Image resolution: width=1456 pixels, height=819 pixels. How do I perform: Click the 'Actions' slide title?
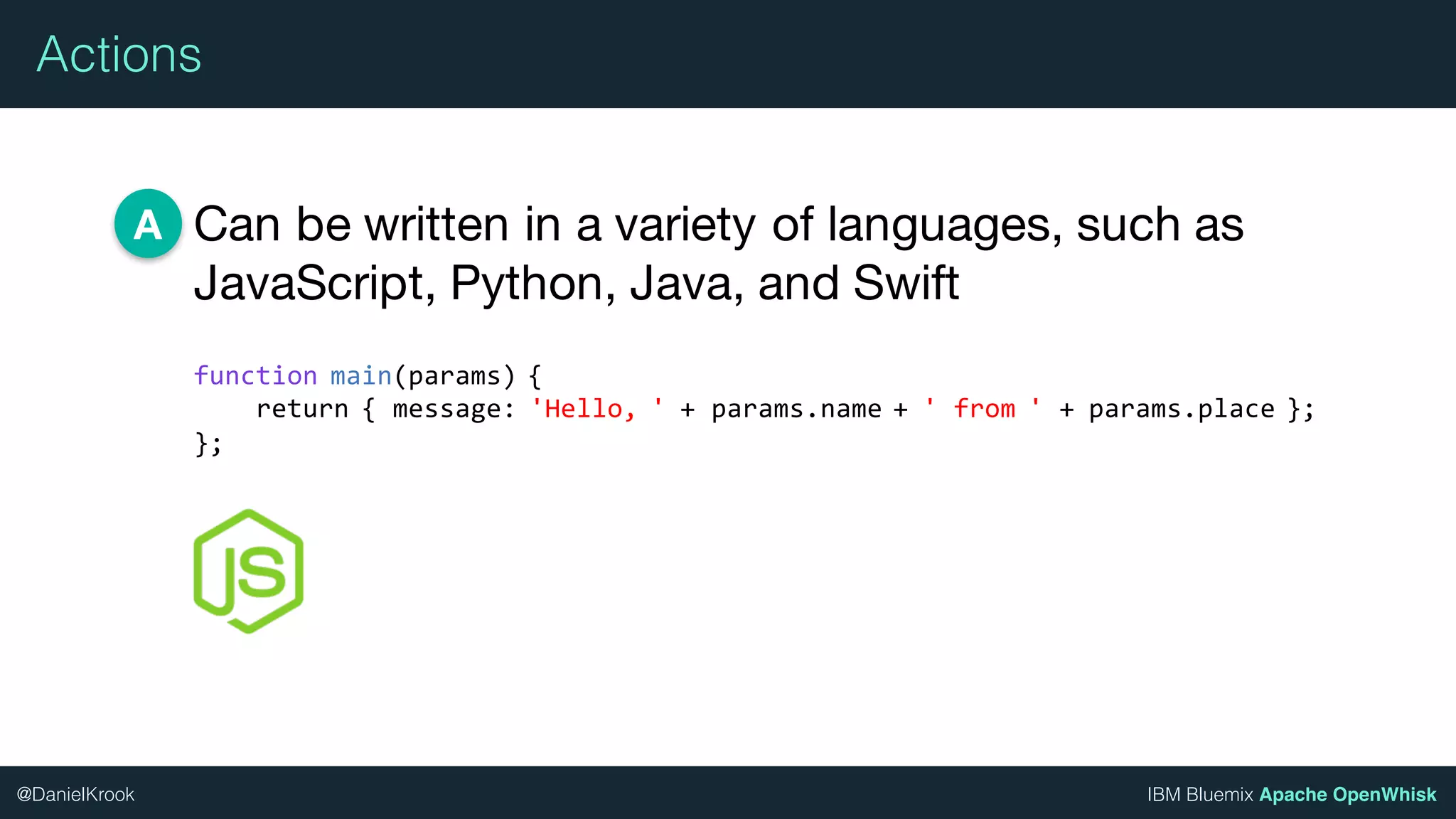pos(119,54)
